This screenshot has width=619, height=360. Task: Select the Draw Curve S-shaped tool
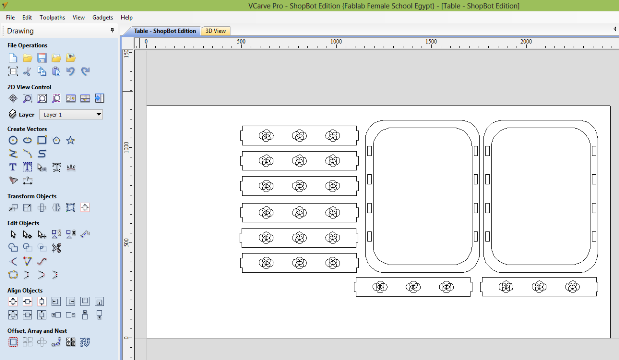click(x=42, y=154)
